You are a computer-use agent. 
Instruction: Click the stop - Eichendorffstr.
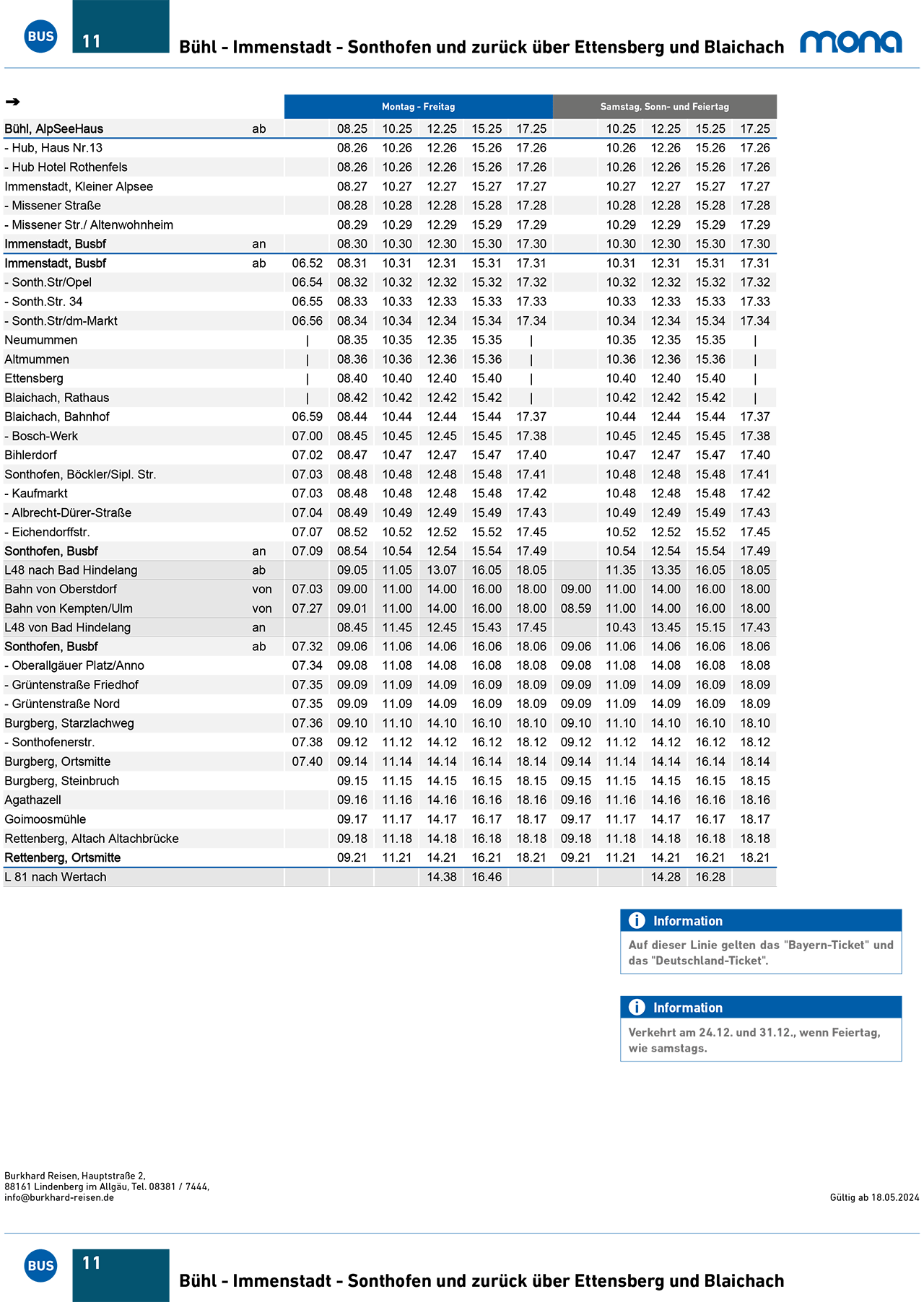coord(47,531)
